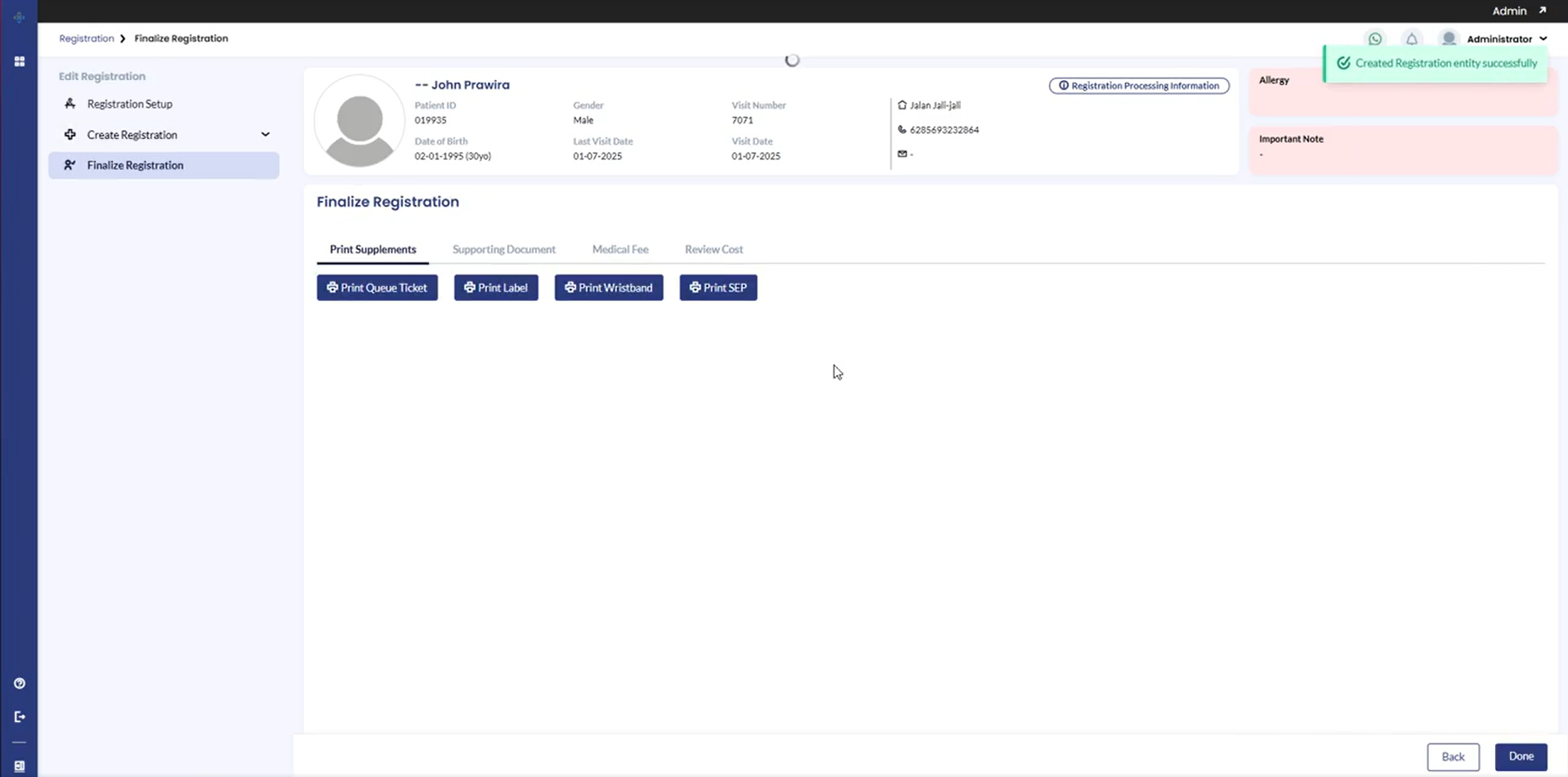Screen dimensions: 1568x777
Task: Click the logout icon in the left rail
Action: pos(20,717)
